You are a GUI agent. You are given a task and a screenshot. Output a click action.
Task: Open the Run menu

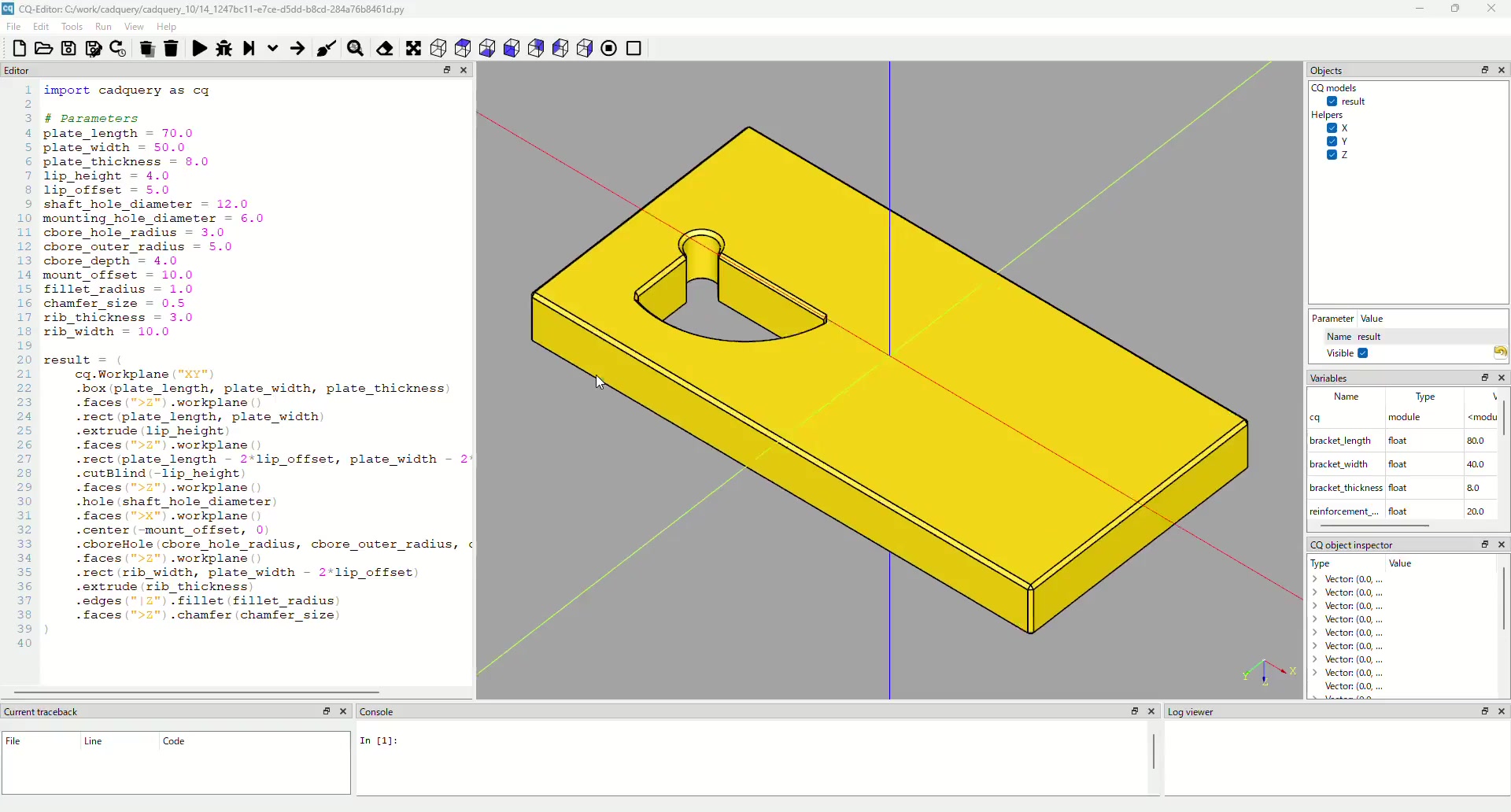coord(104,27)
